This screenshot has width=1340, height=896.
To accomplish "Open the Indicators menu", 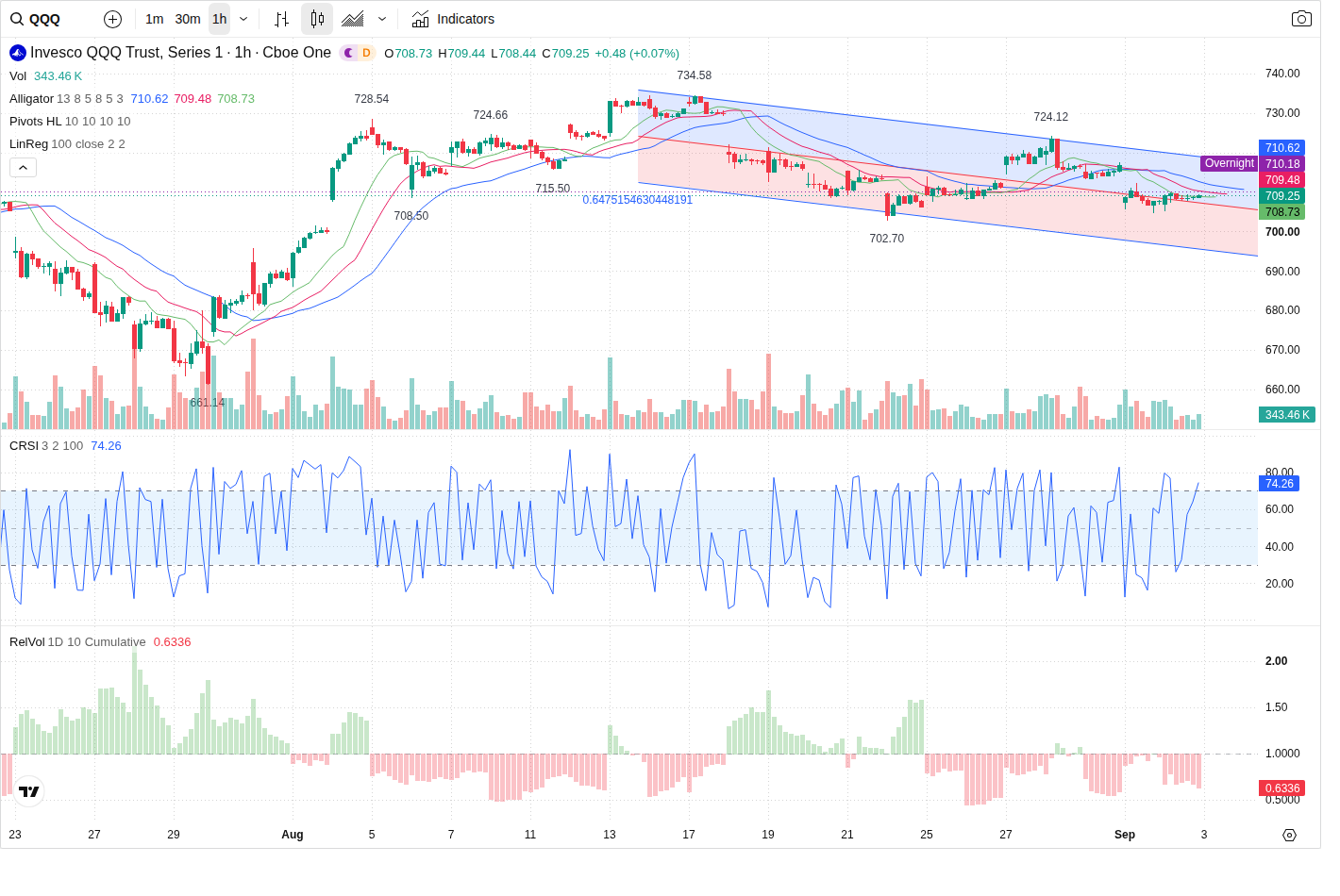I will pyautogui.click(x=454, y=19).
